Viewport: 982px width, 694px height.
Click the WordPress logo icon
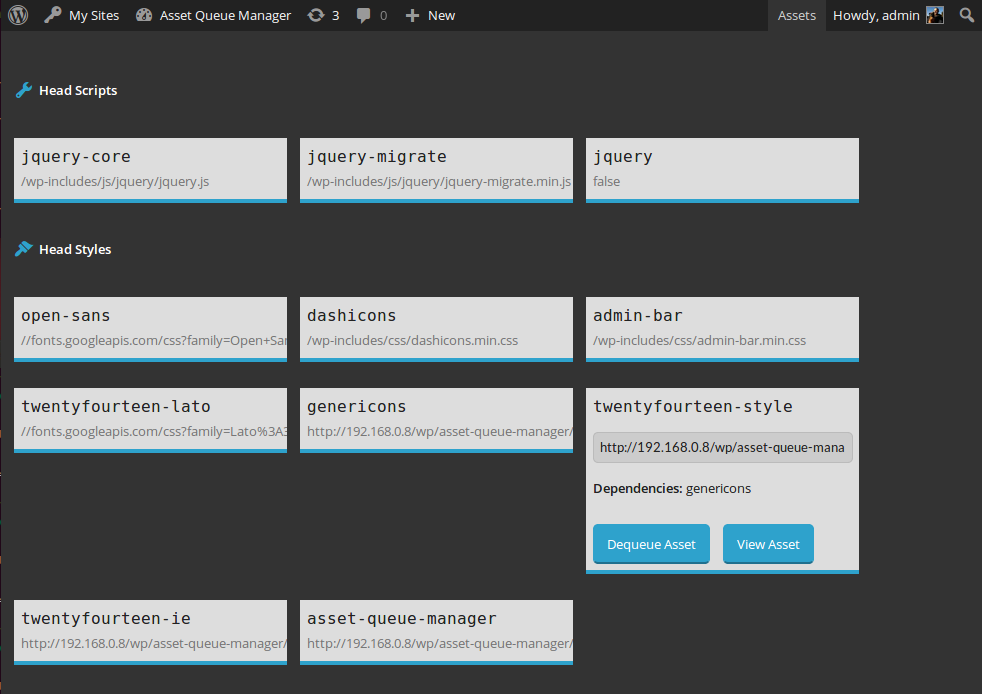(x=18, y=15)
